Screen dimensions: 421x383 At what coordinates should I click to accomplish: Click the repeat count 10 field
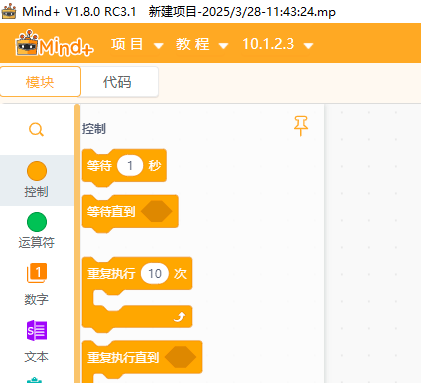[x=155, y=274]
